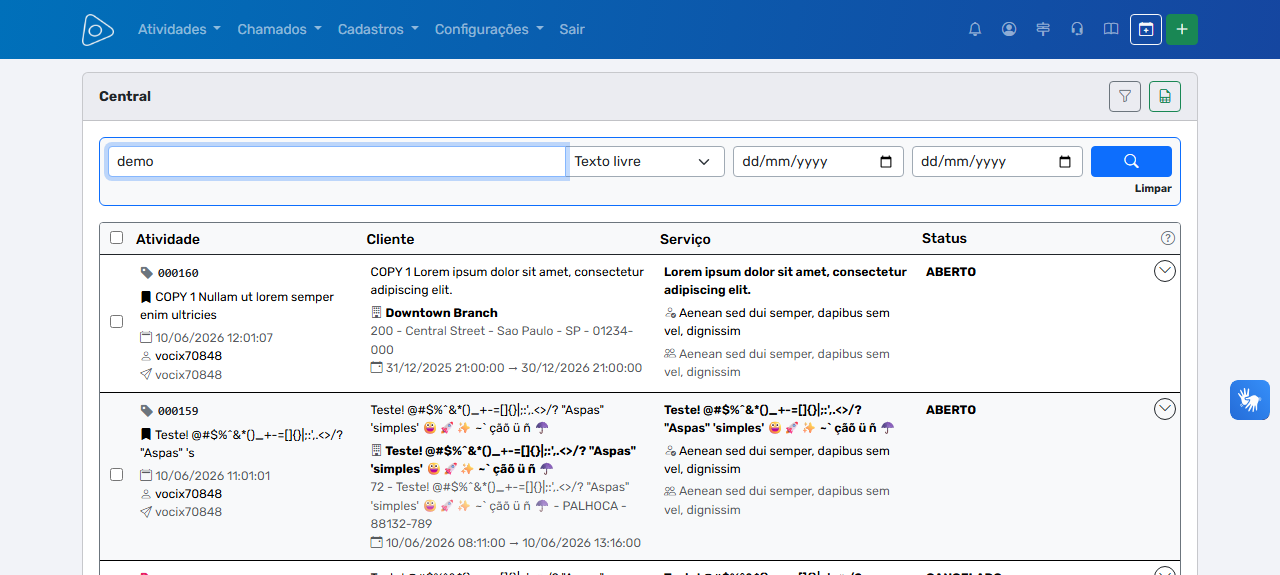Open the Texto livre dropdown
This screenshot has height=575, width=1280.
646,161
